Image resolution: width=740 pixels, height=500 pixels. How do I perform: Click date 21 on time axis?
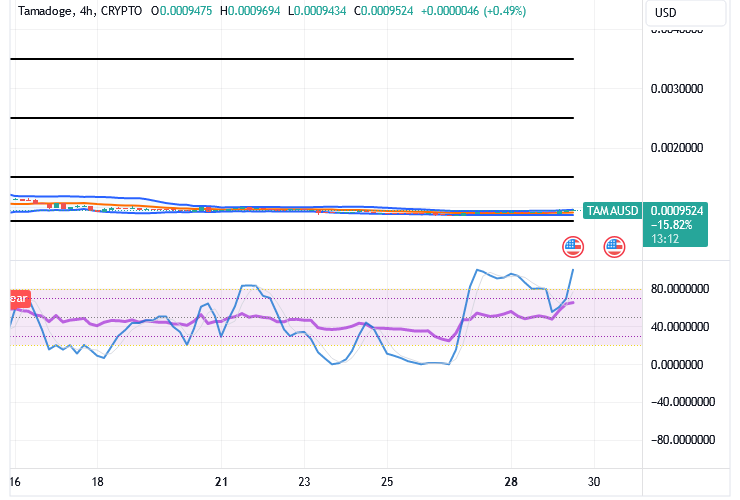pos(221,482)
